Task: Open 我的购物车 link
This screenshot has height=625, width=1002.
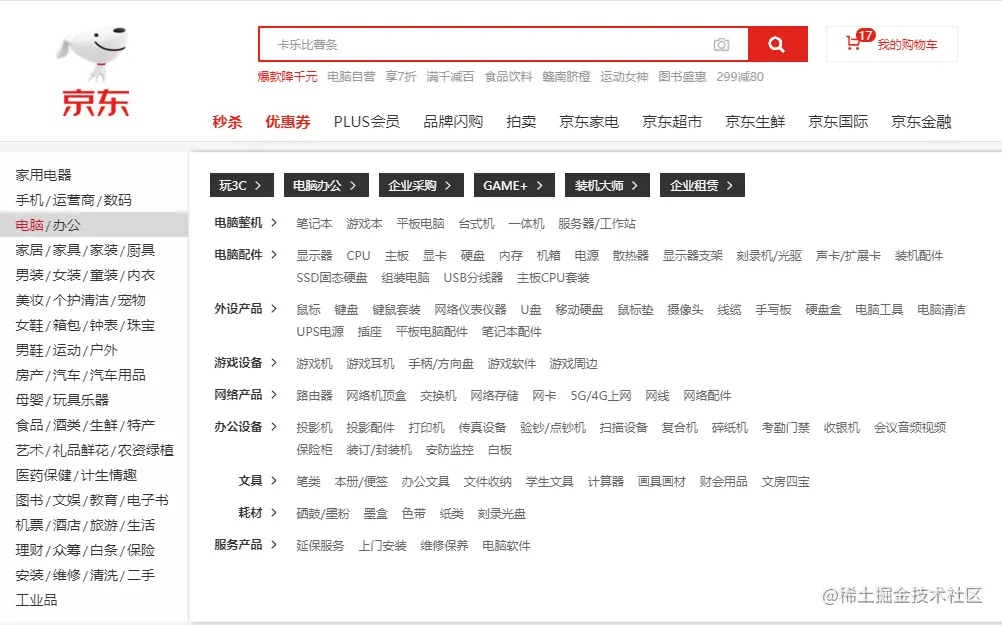Action: (x=907, y=45)
